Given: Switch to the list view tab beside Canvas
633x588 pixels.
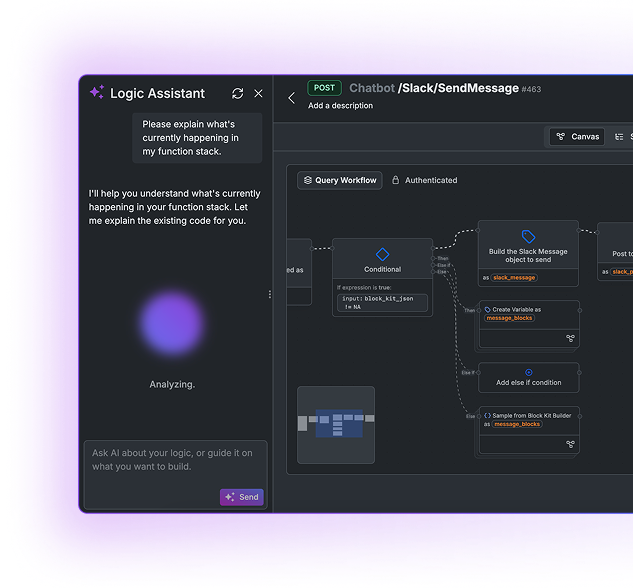Looking at the screenshot, I should pos(620,136).
